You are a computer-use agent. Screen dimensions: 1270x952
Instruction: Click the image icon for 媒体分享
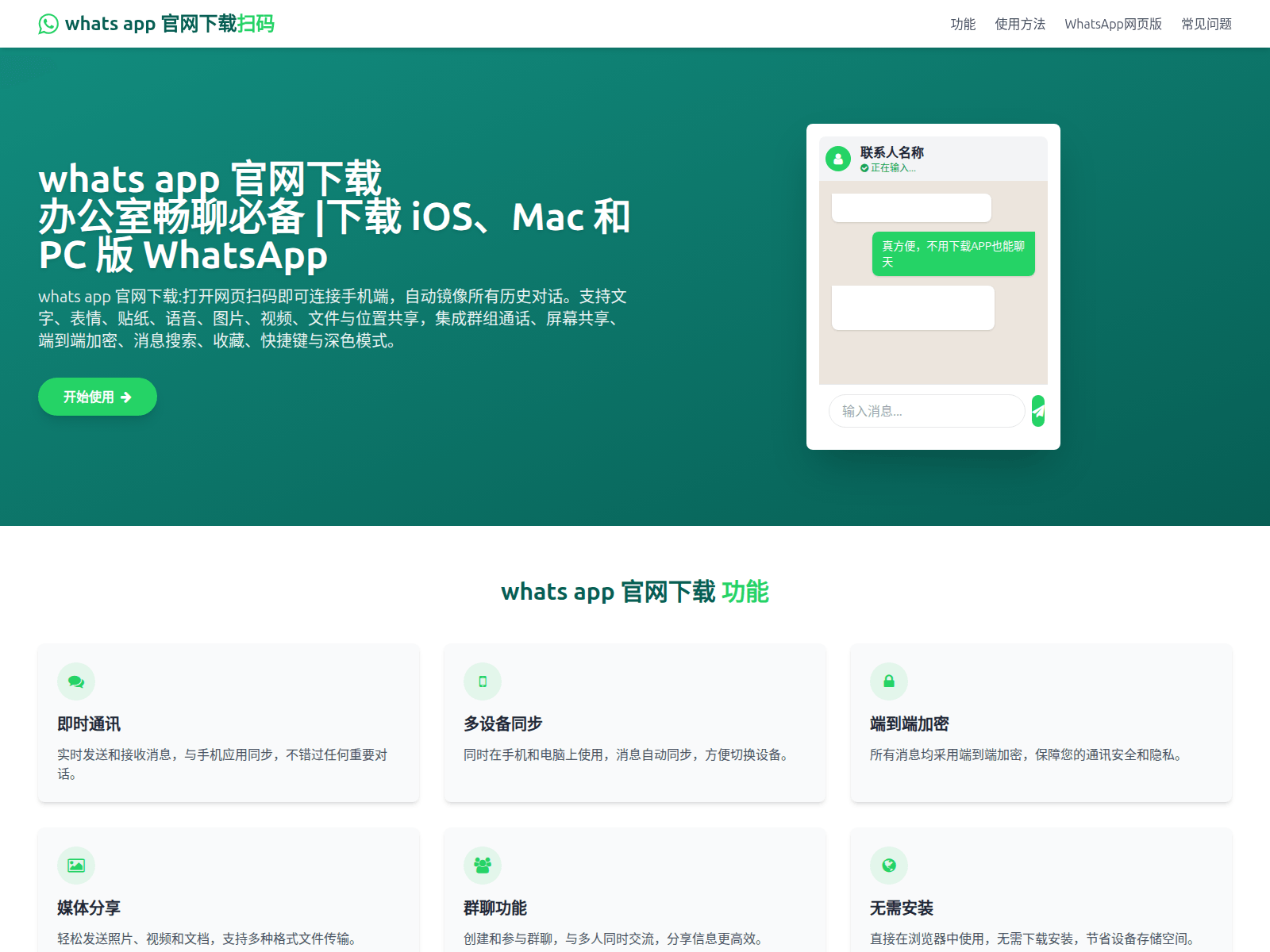click(x=76, y=866)
